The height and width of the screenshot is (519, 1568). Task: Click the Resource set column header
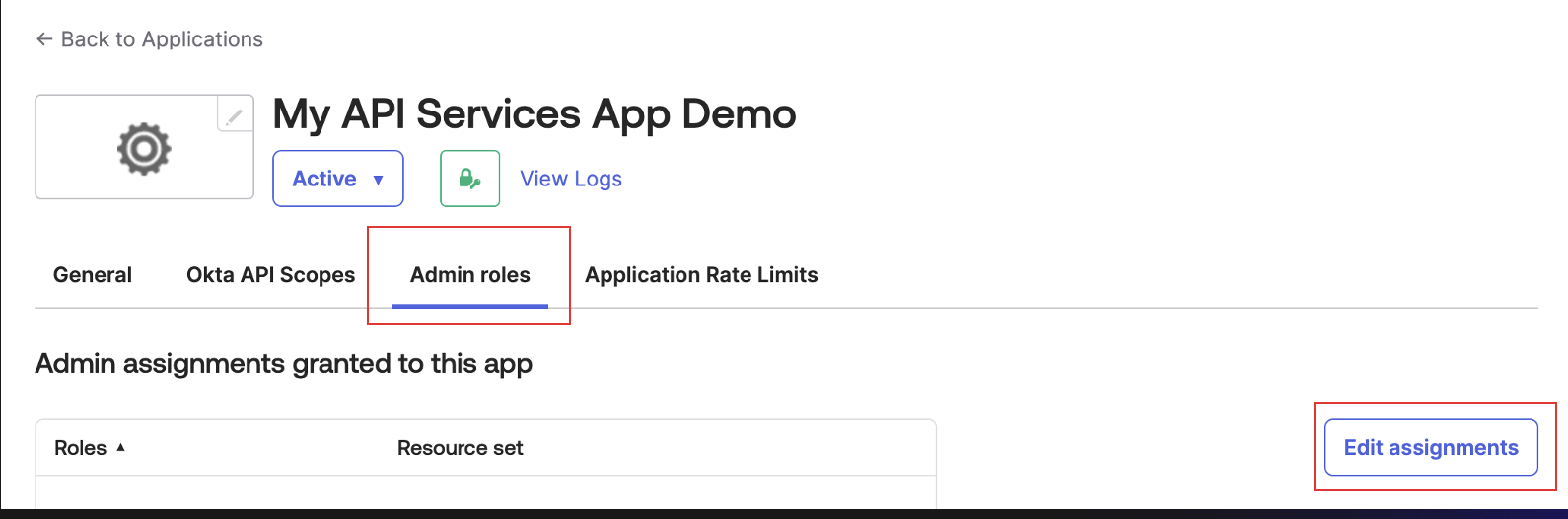460,448
